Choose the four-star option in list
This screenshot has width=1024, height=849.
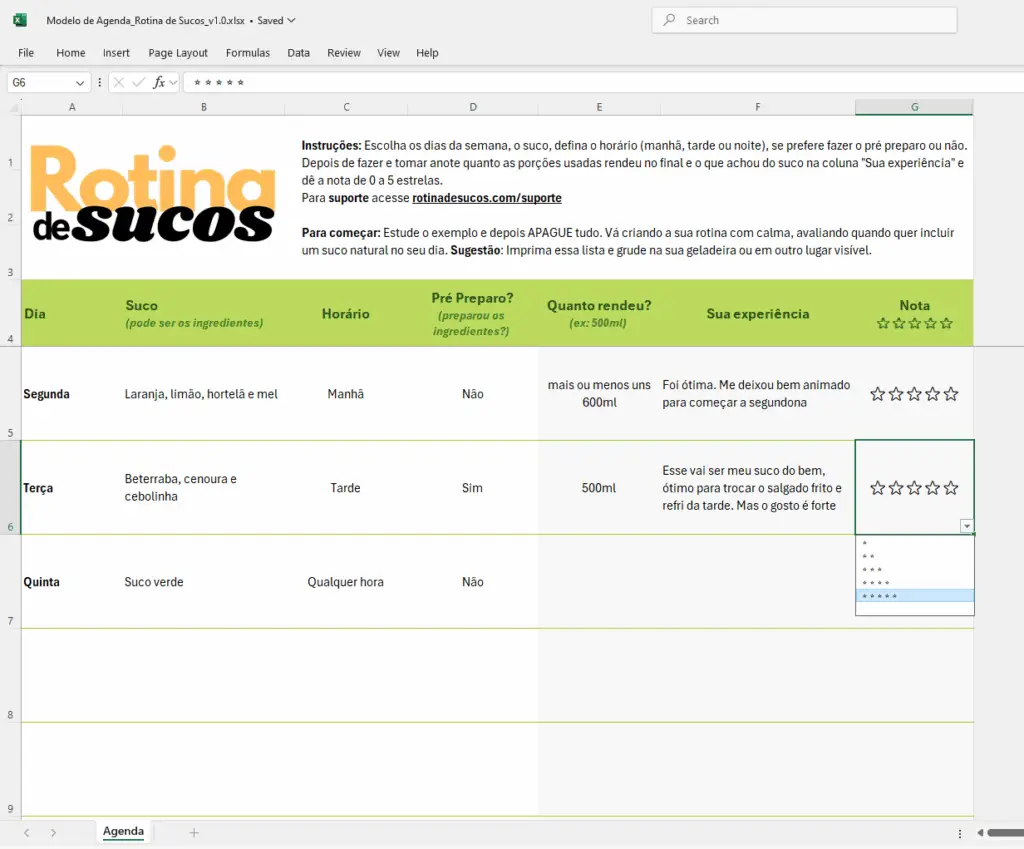click(914, 583)
